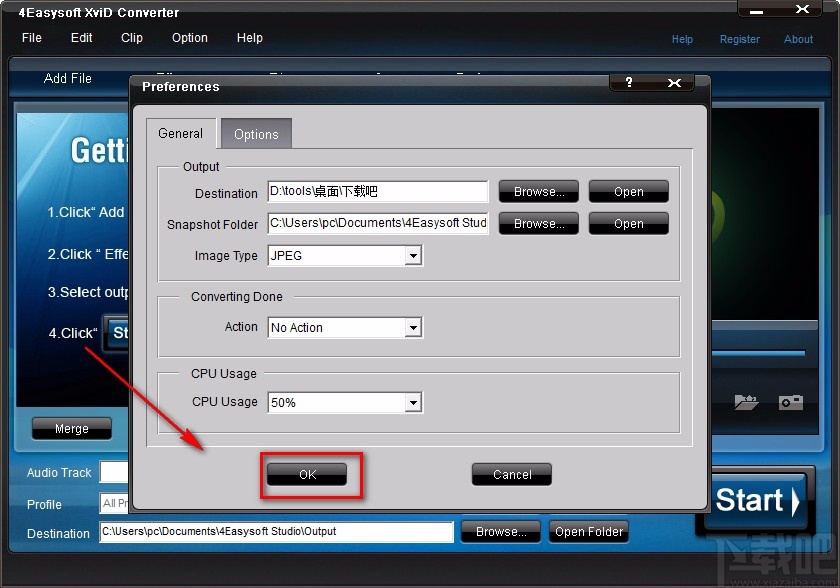Click the question mark help icon on Preferences
This screenshot has height=588, width=840.
(627, 83)
